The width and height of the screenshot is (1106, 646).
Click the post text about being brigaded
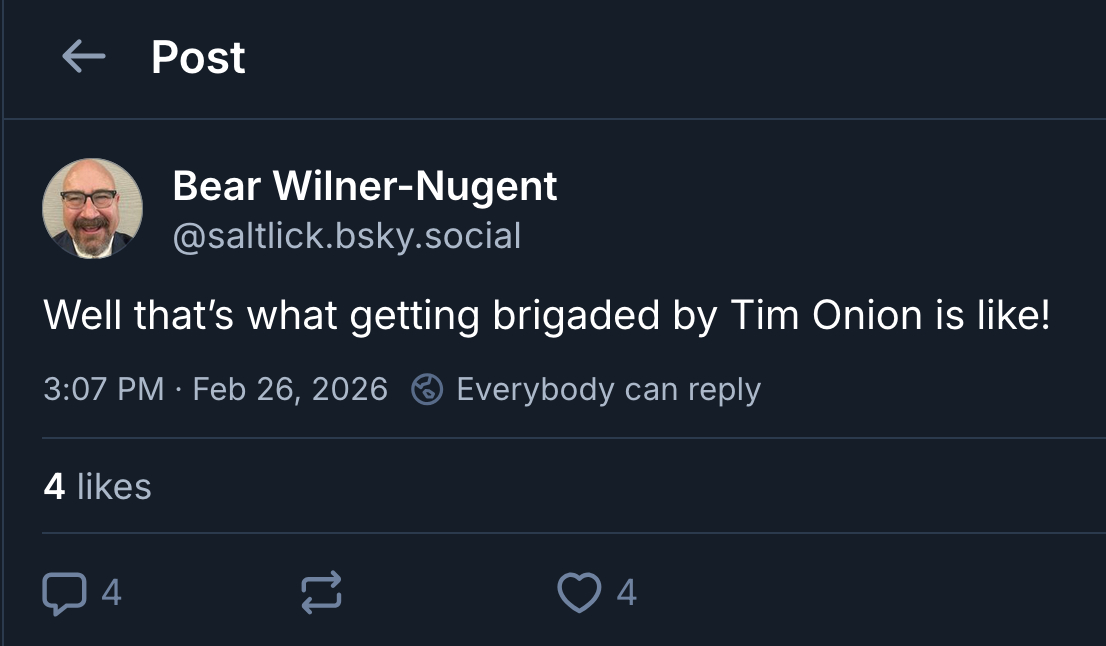tap(547, 316)
